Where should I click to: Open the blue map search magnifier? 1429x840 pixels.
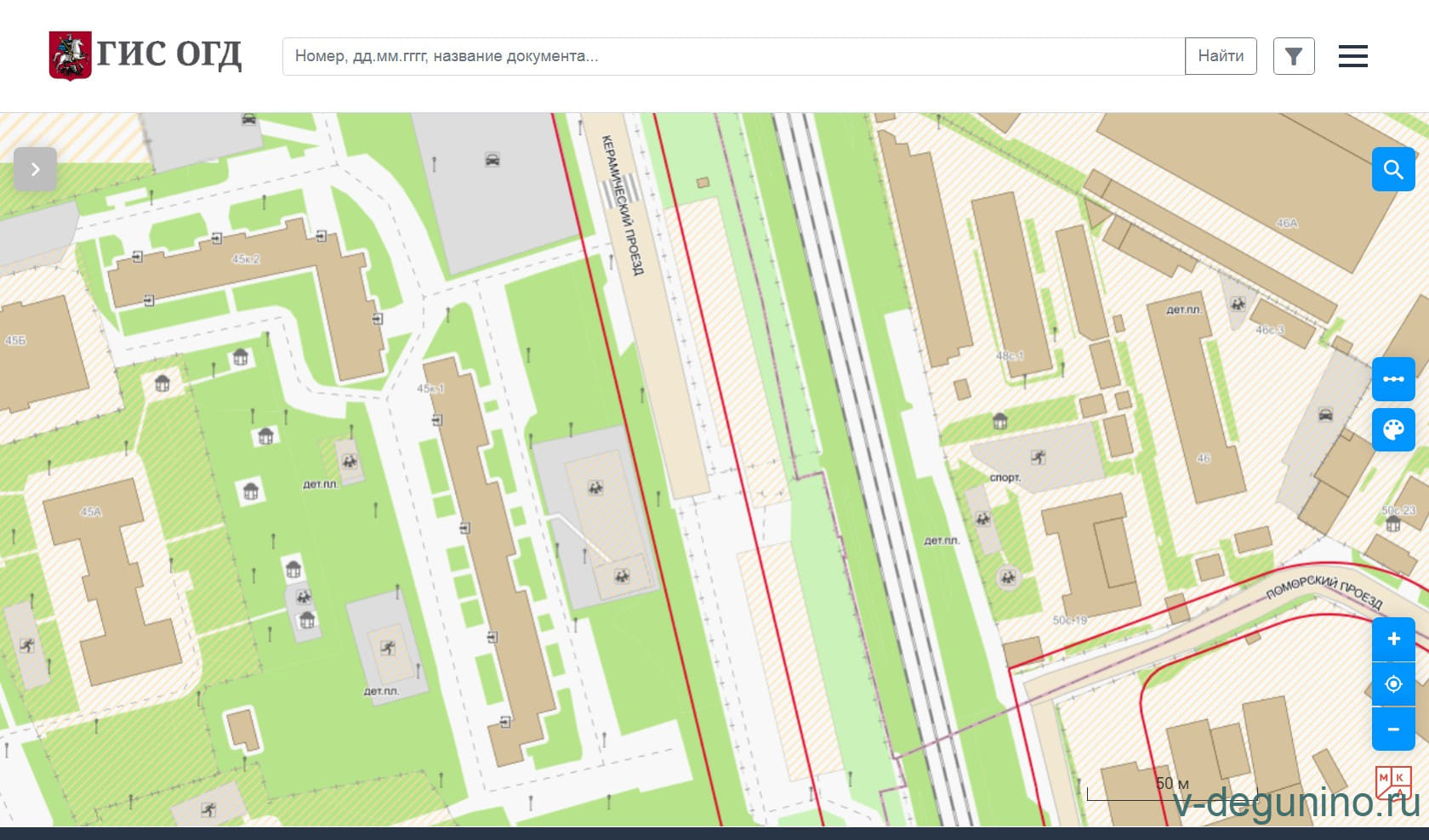tap(1392, 169)
